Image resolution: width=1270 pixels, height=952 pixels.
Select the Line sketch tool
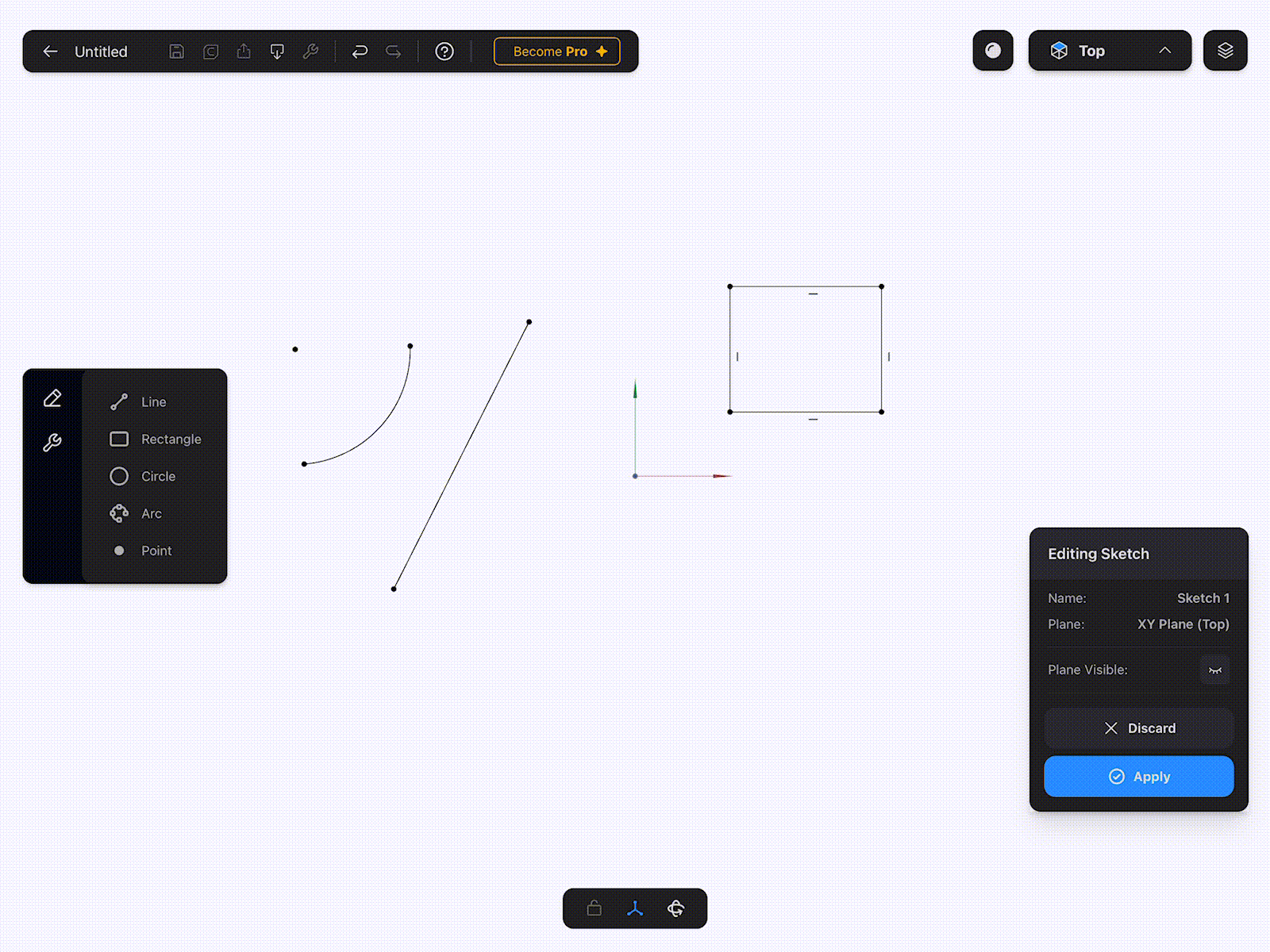[152, 401]
